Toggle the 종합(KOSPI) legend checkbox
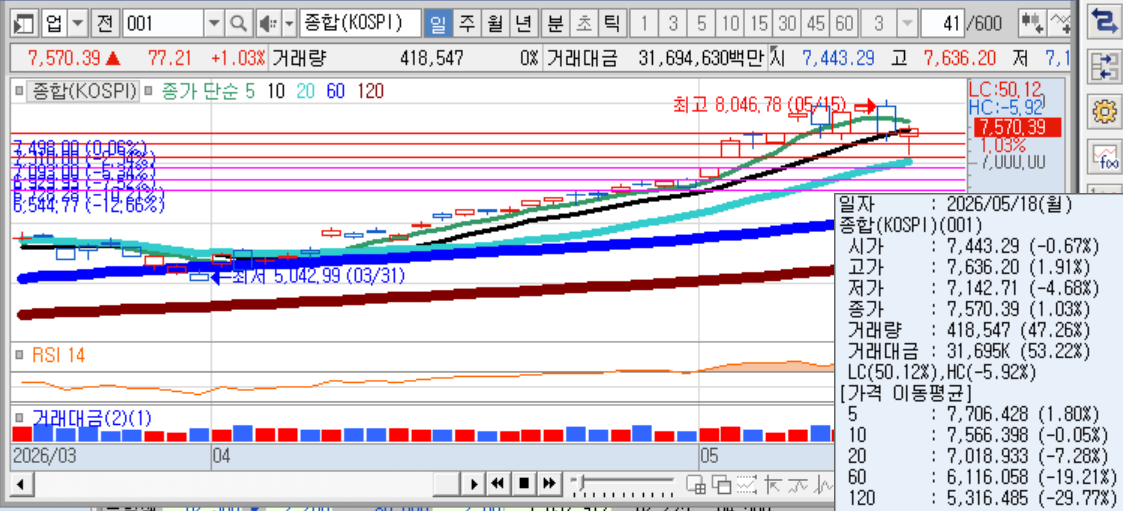 click(20, 91)
